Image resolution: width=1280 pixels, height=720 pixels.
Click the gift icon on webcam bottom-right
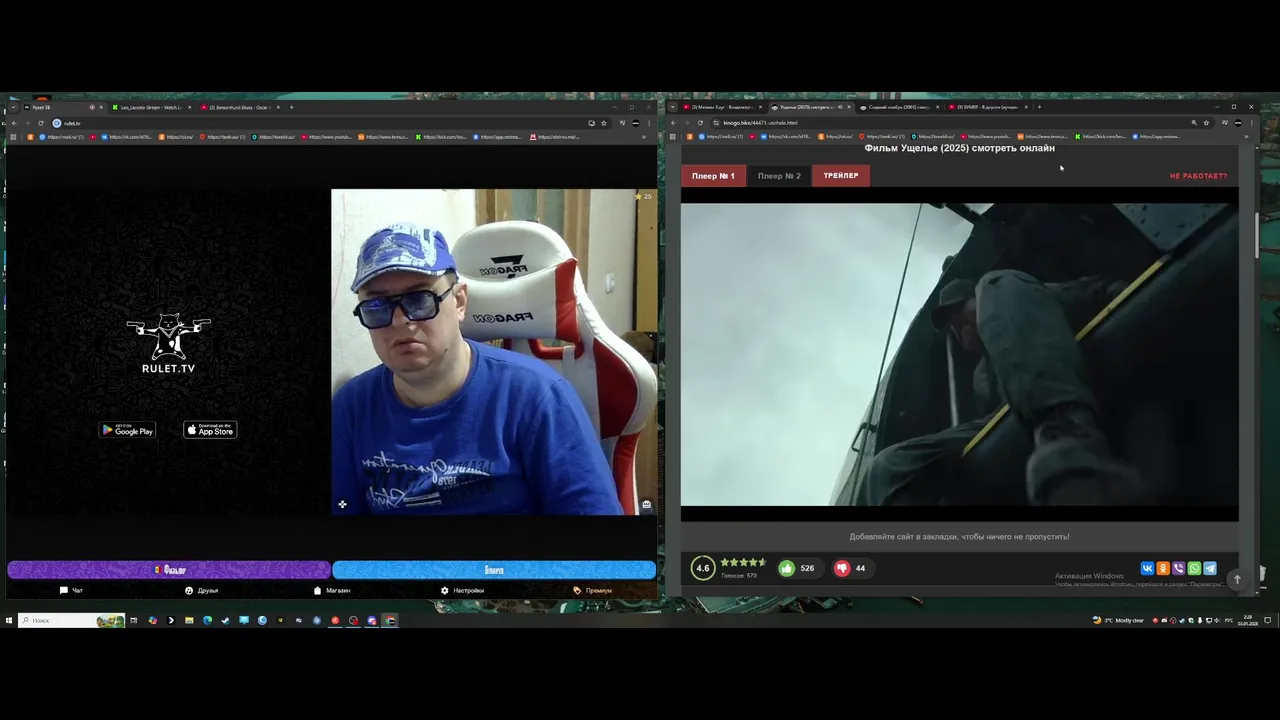point(646,504)
